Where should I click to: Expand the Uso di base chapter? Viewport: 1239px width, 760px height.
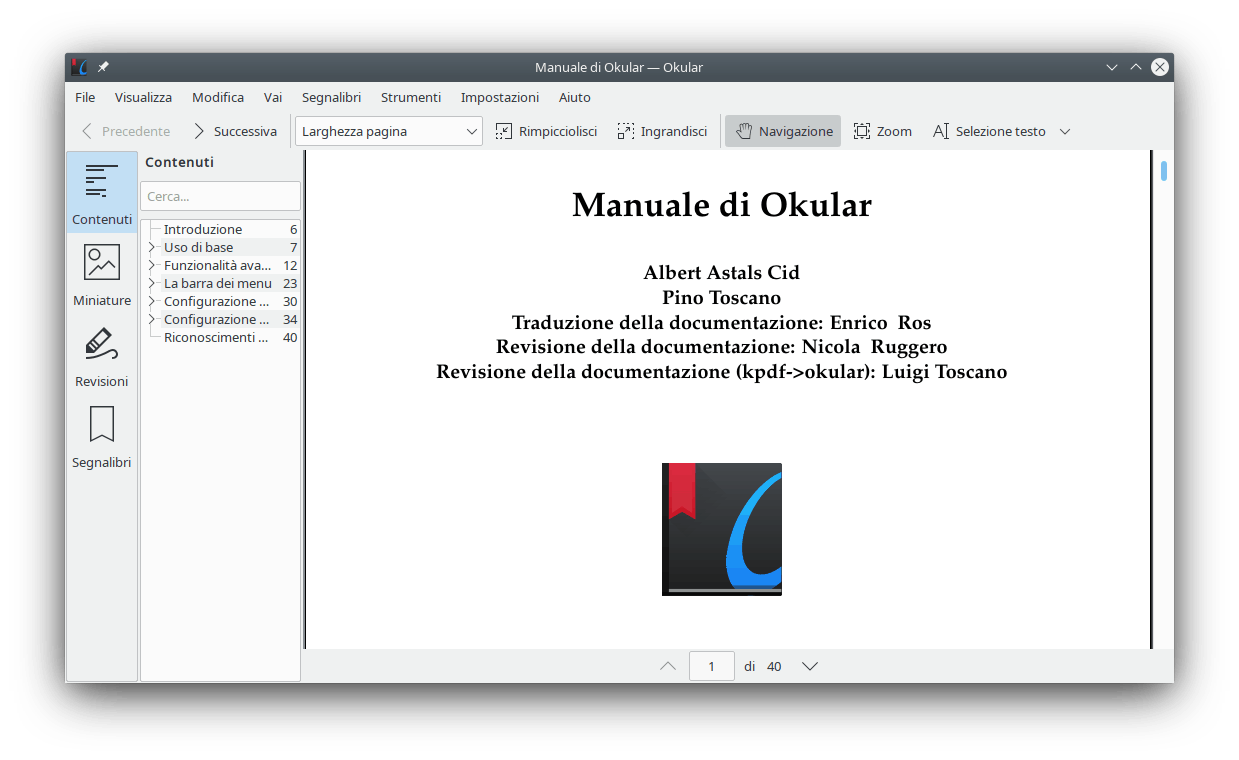[152, 247]
